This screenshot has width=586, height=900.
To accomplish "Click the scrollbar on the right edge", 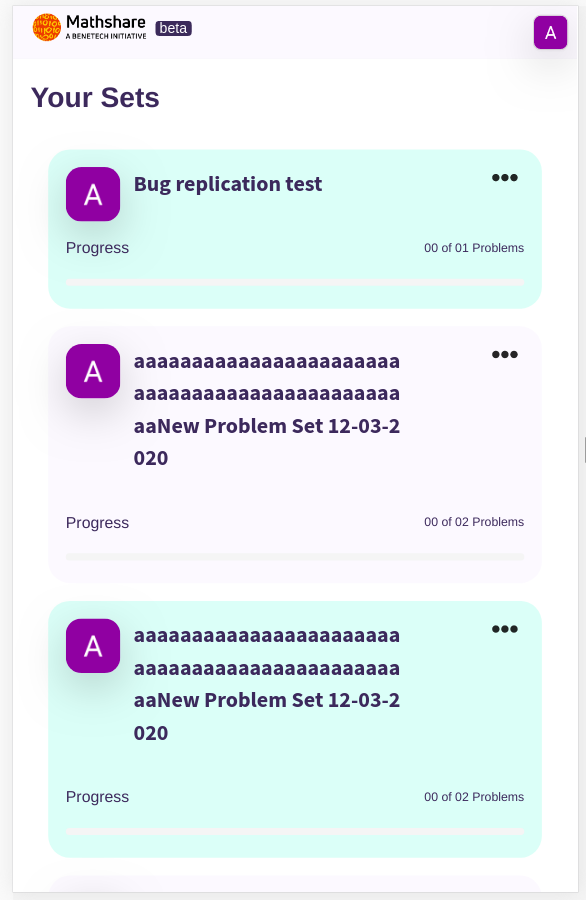I will point(583,450).
